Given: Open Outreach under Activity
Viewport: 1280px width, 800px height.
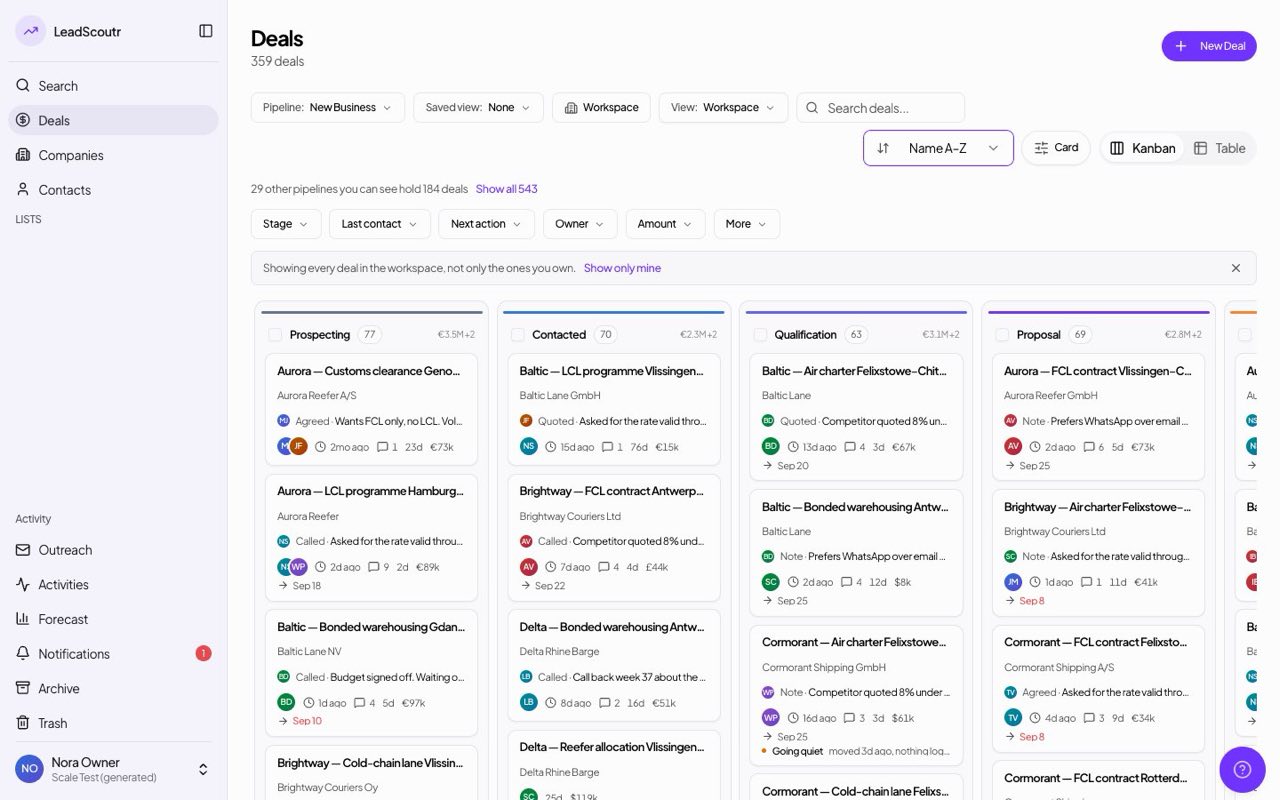Looking at the screenshot, I should [113, 550].
